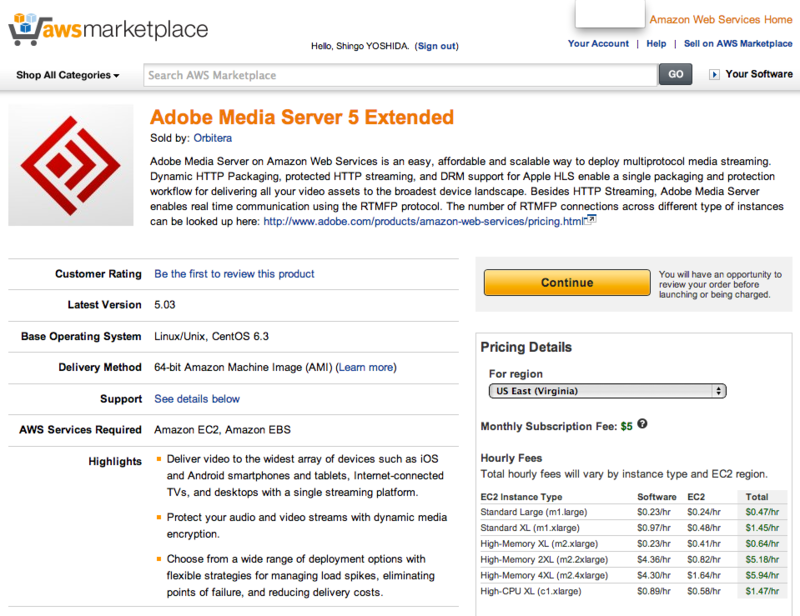This screenshot has height=616, width=800.
Task: Click the $0.47/hr total price
Action: click(762, 512)
